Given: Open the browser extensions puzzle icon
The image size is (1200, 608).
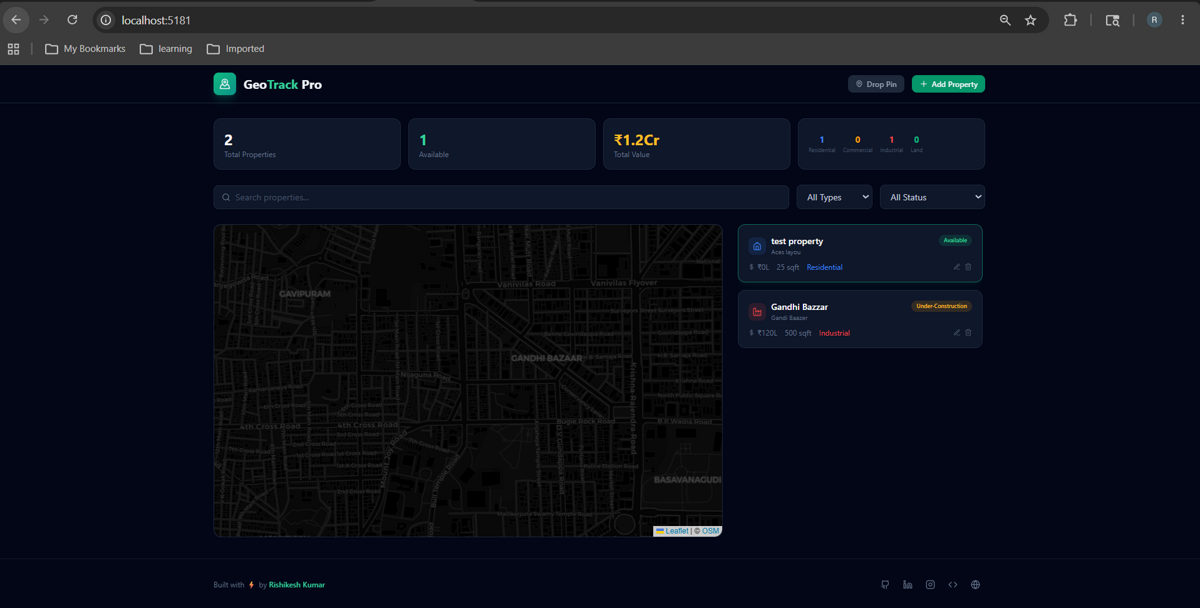Looking at the screenshot, I should pos(1070,20).
